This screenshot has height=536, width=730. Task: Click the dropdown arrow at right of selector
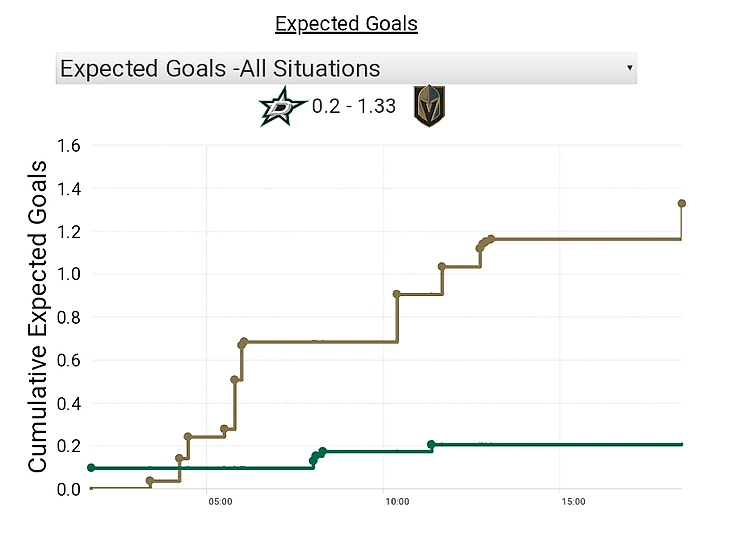pyautogui.click(x=629, y=68)
